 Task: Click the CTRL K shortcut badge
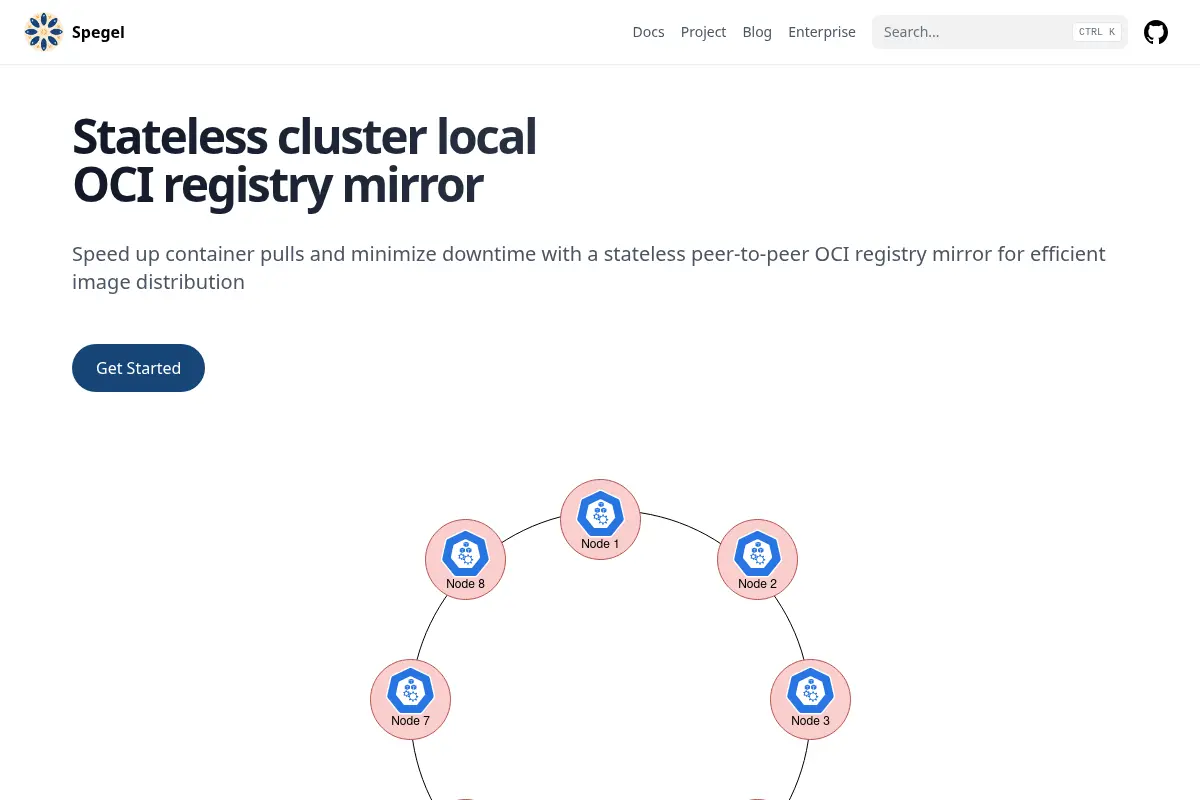click(1097, 32)
